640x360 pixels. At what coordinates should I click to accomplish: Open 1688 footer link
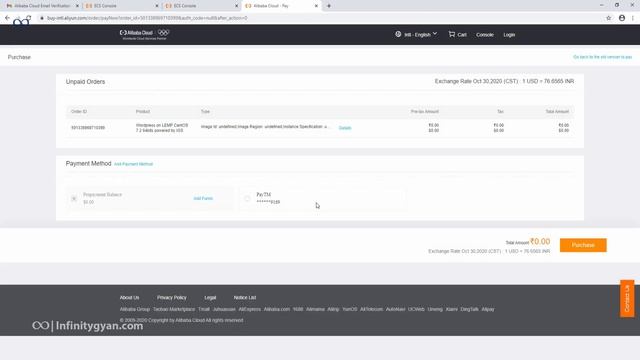click(x=298, y=309)
